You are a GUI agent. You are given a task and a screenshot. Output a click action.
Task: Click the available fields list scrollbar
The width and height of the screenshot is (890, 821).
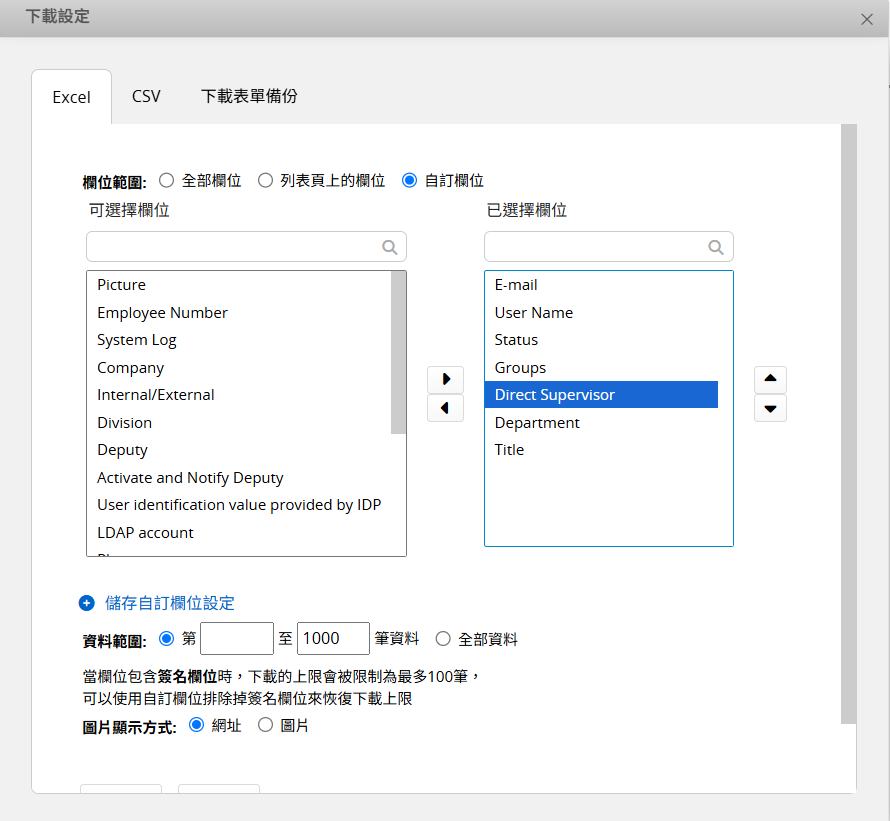[398, 353]
